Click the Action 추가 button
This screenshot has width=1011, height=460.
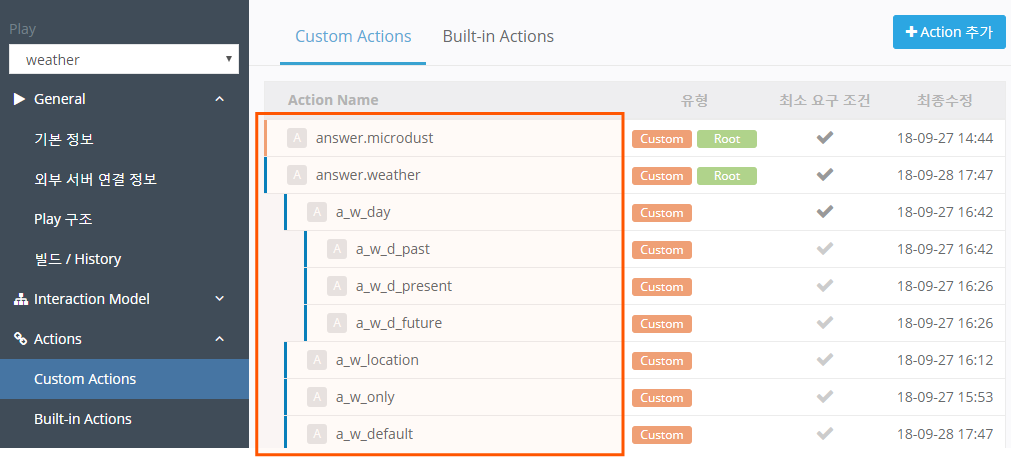click(949, 32)
